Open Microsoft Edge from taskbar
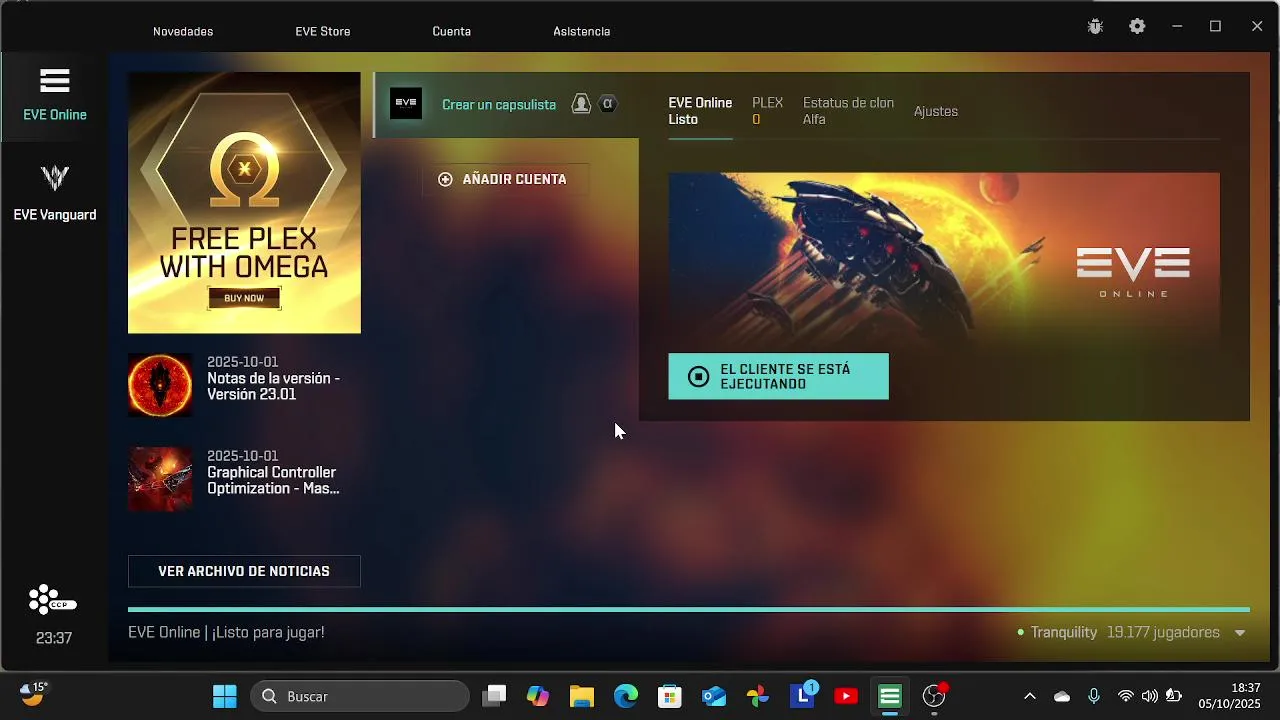The height and width of the screenshot is (720, 1280). [626, 696]
